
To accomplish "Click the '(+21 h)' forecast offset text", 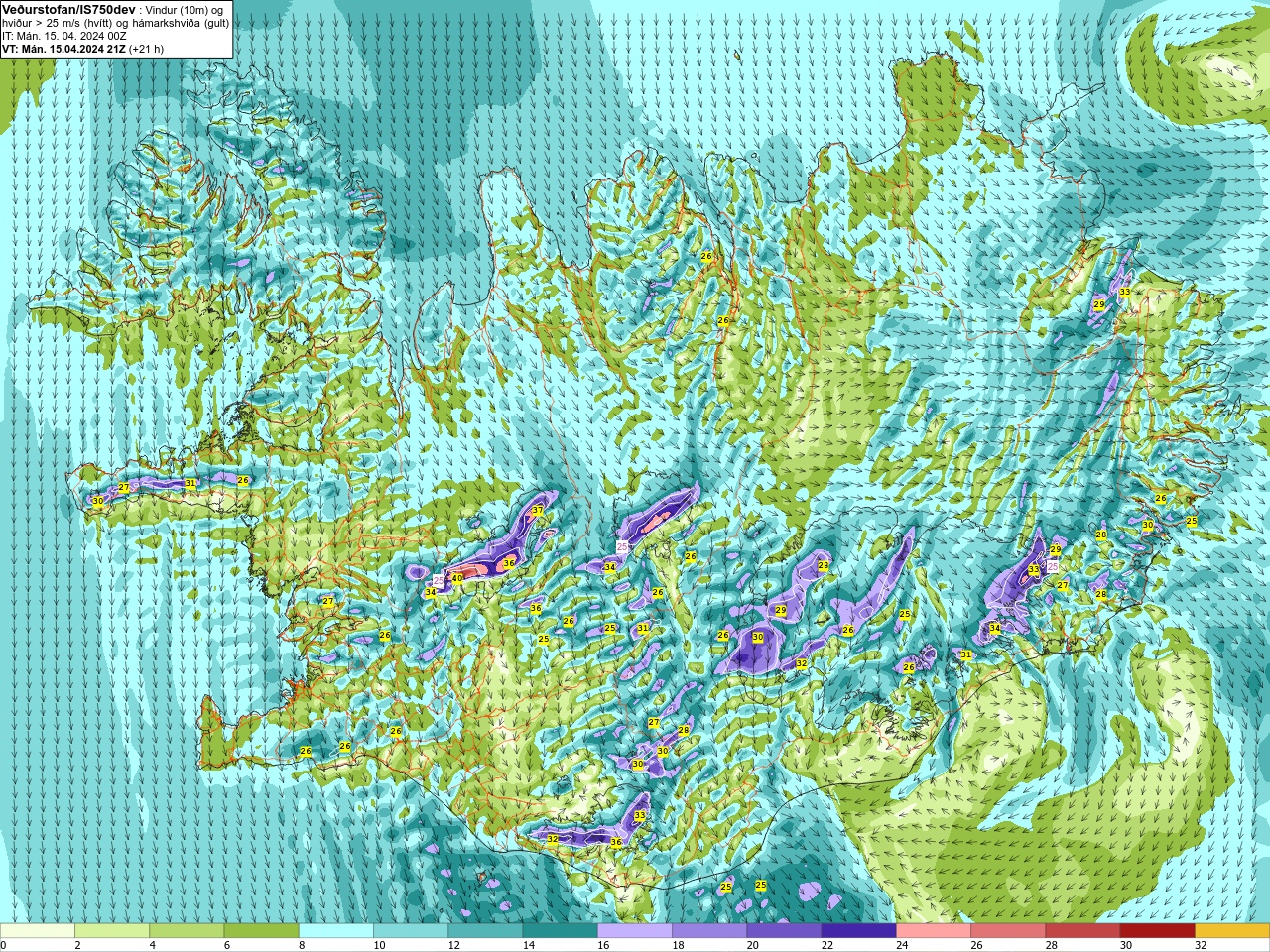I will pos(146,48).
